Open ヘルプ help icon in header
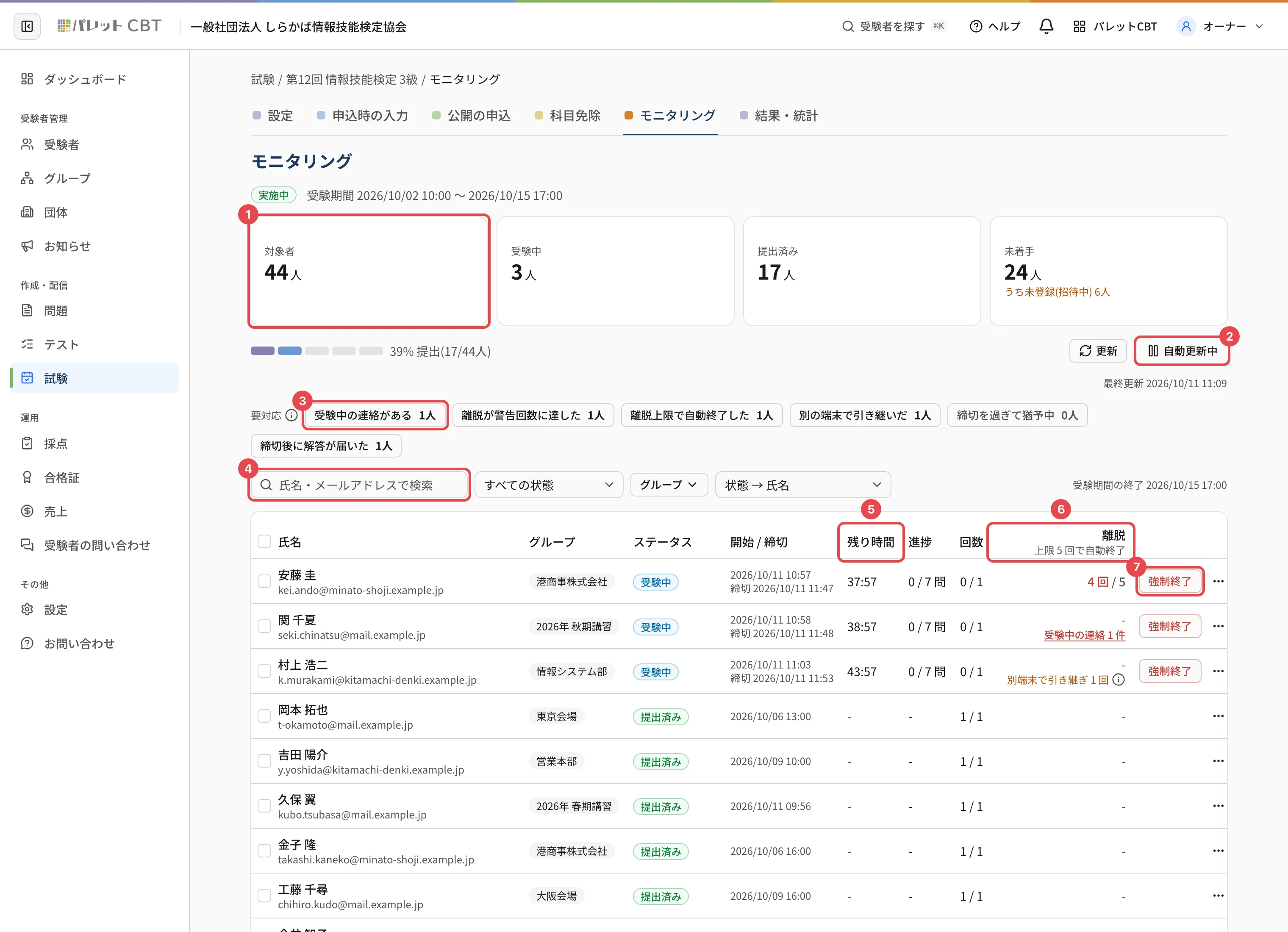This screenshot has height=932, width=1288. (x=976, y=26)
